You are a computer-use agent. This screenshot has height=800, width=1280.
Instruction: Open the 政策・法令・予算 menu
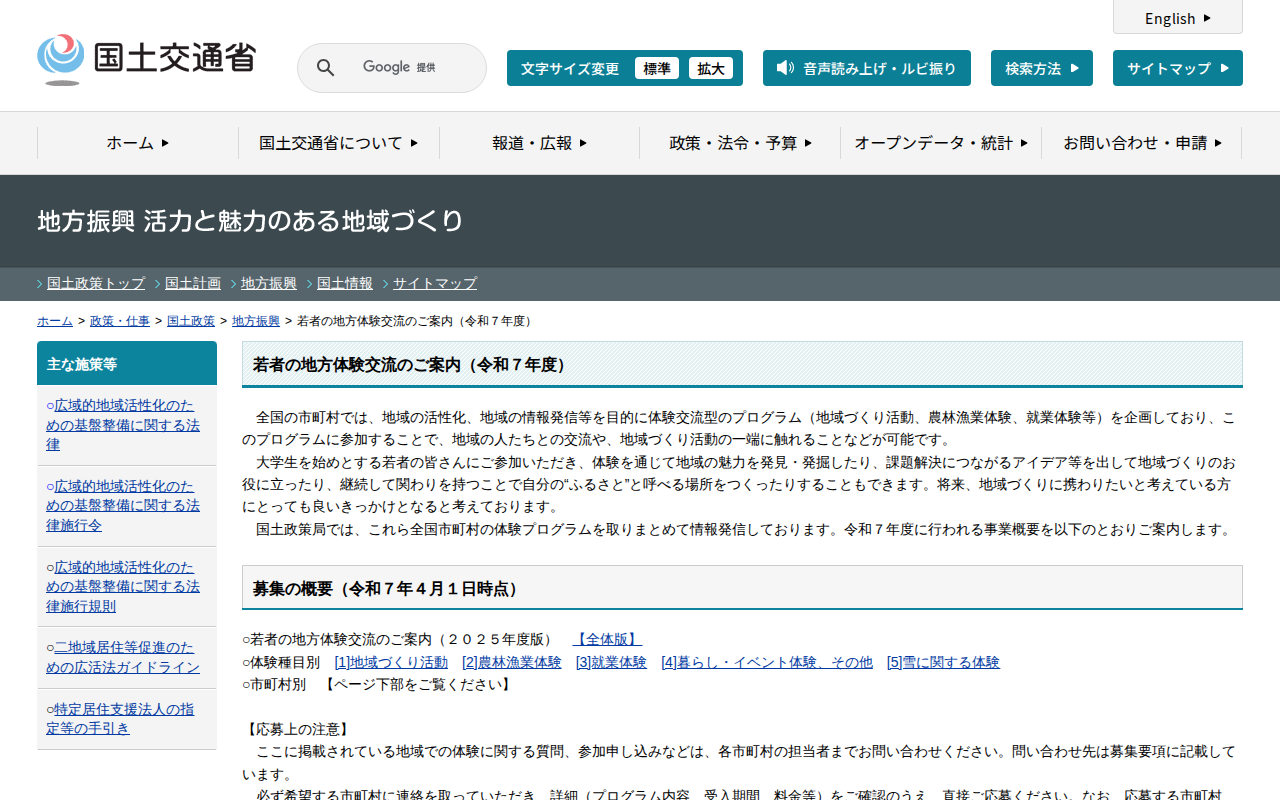coord(740,143)
